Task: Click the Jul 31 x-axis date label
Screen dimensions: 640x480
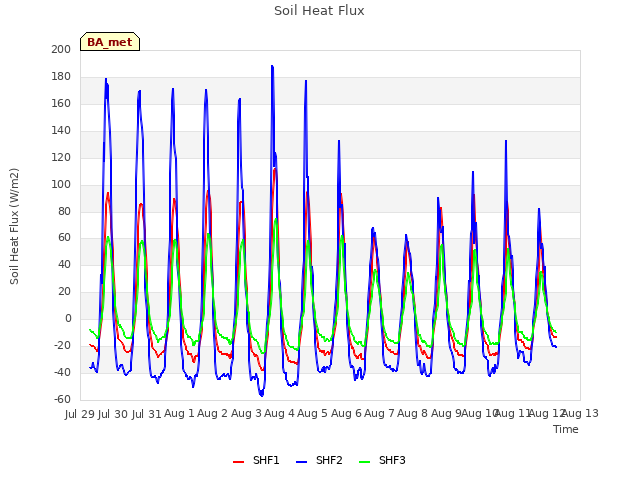Action: (x=146, y=414)
